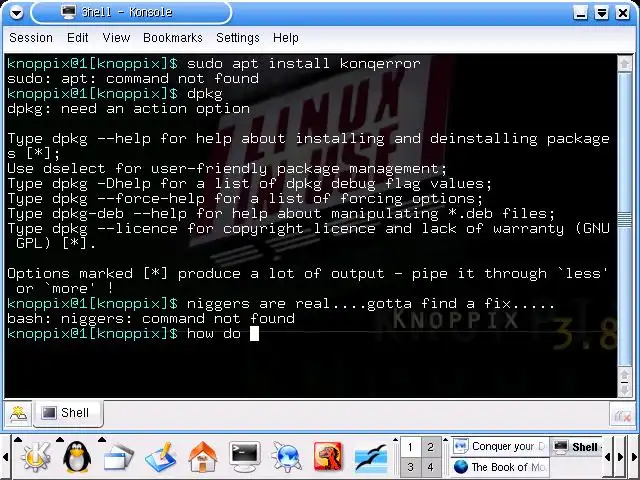Screen dimensions: 640x480
Task: Click the Konsole icon in title bar
Action: (x=69, y=11)
